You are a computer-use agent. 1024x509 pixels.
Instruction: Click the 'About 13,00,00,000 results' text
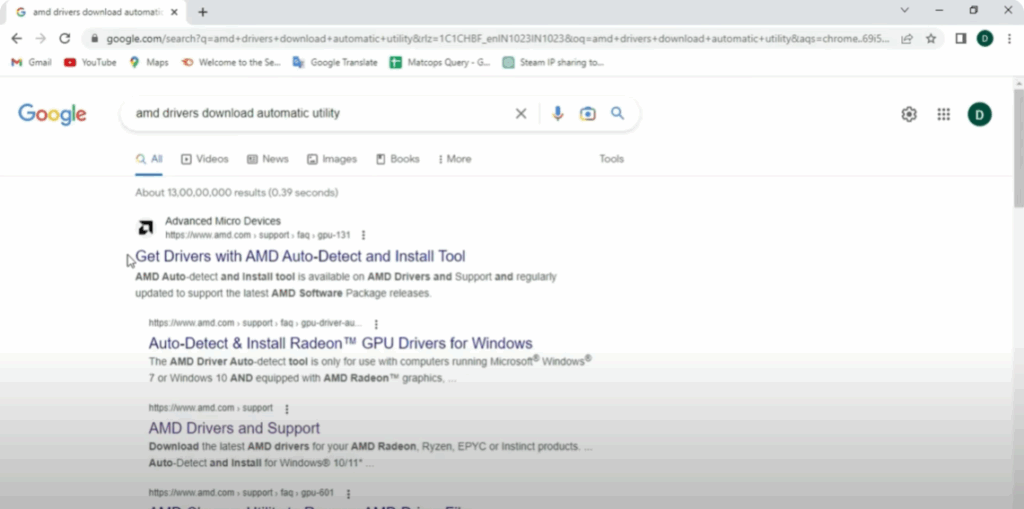tap(236, 193)
